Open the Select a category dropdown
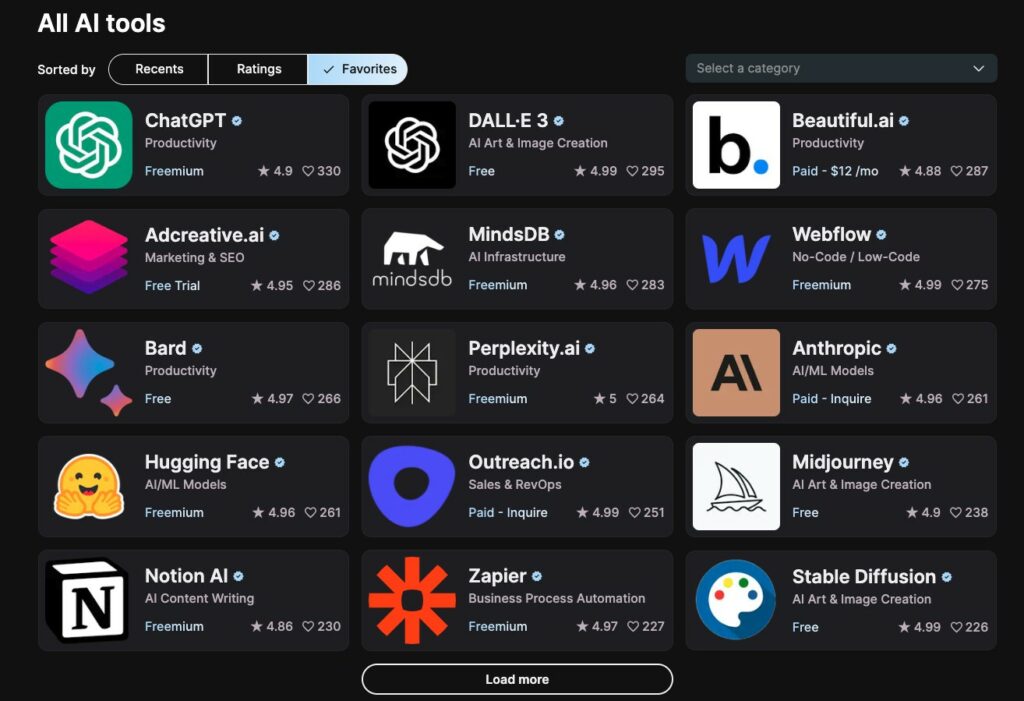This screenshot has height=701, width=1024. 841,69
